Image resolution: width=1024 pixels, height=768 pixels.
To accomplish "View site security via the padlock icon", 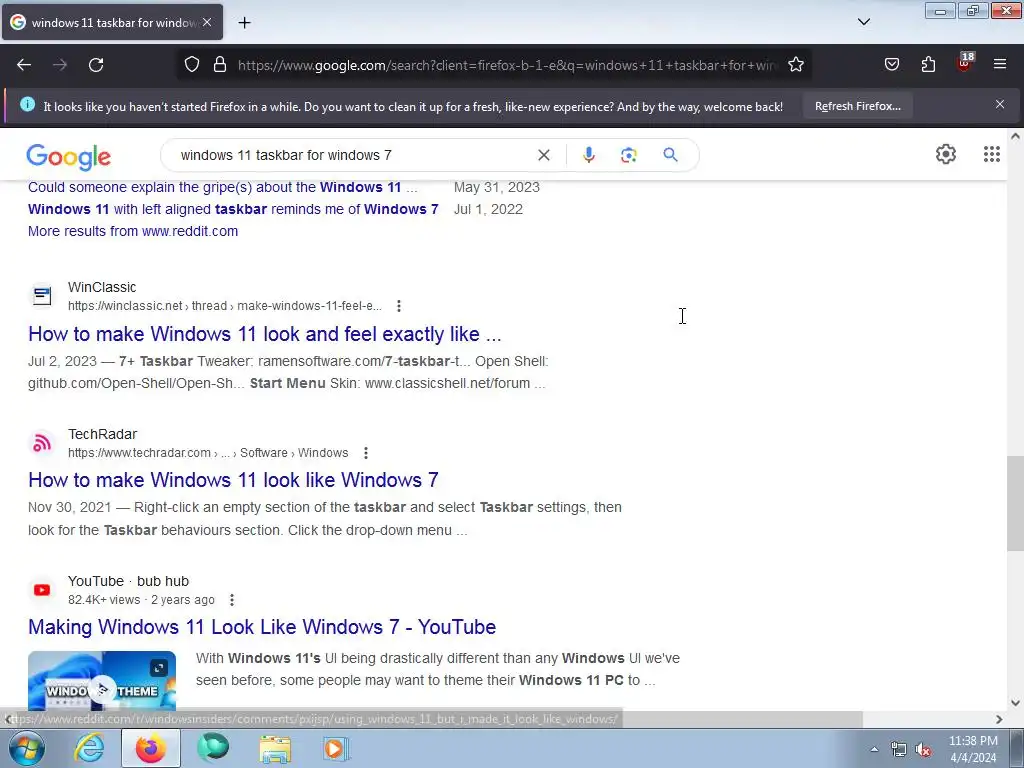I will click(x=220, y=65).
